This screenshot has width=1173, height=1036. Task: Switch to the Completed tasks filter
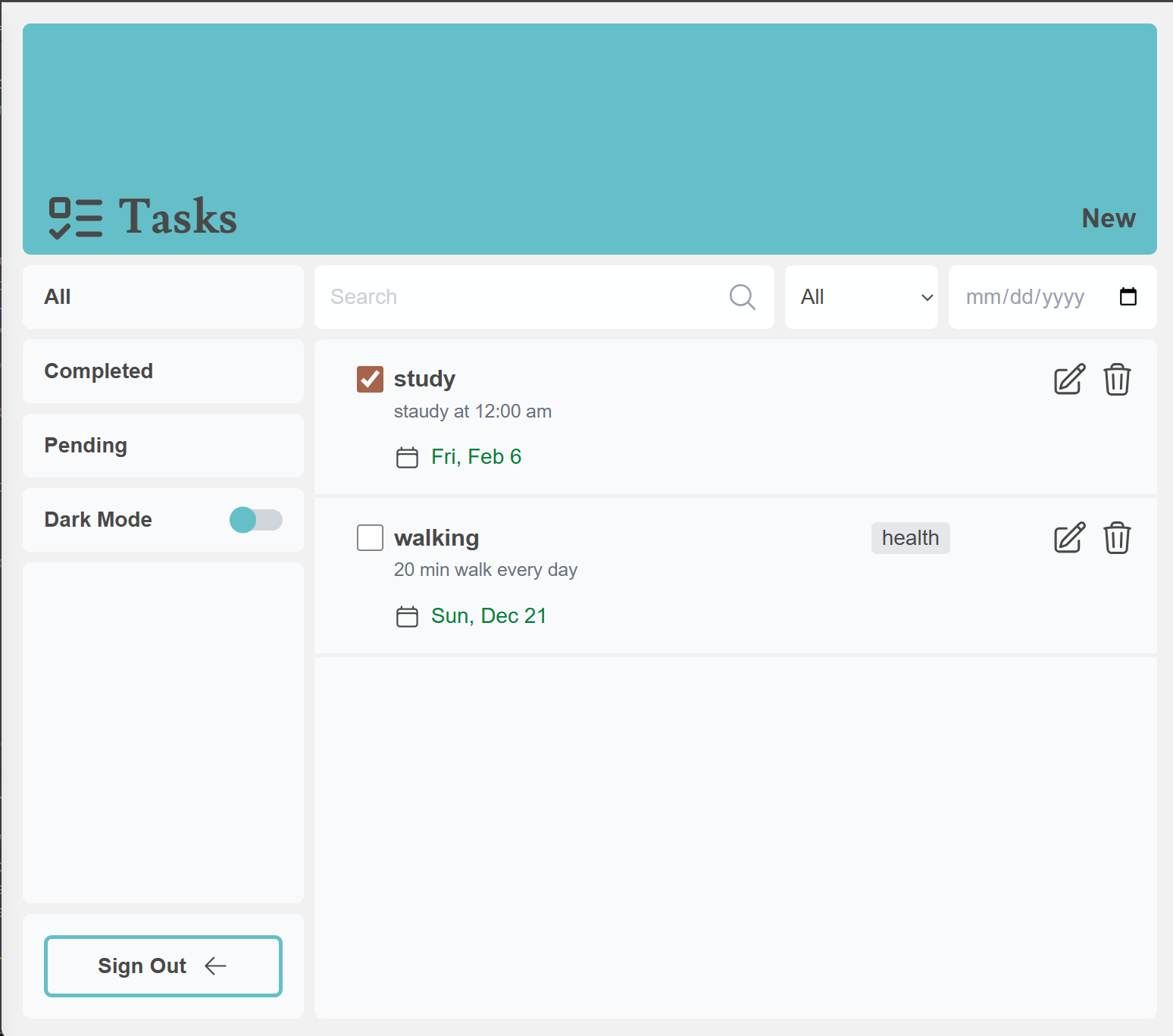tap(163, 371)
